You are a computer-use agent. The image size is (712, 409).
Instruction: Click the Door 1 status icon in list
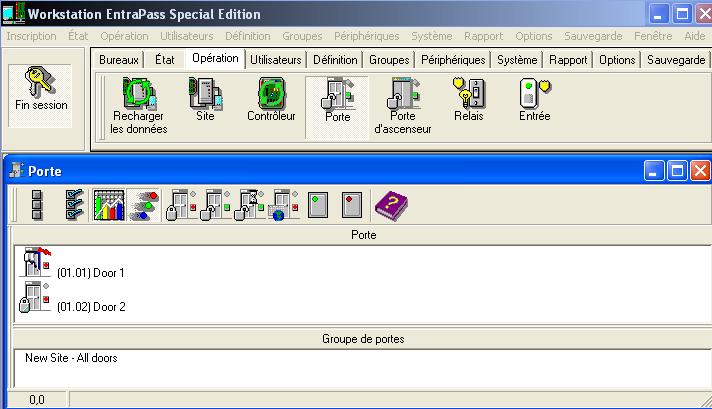pos(36,262)
